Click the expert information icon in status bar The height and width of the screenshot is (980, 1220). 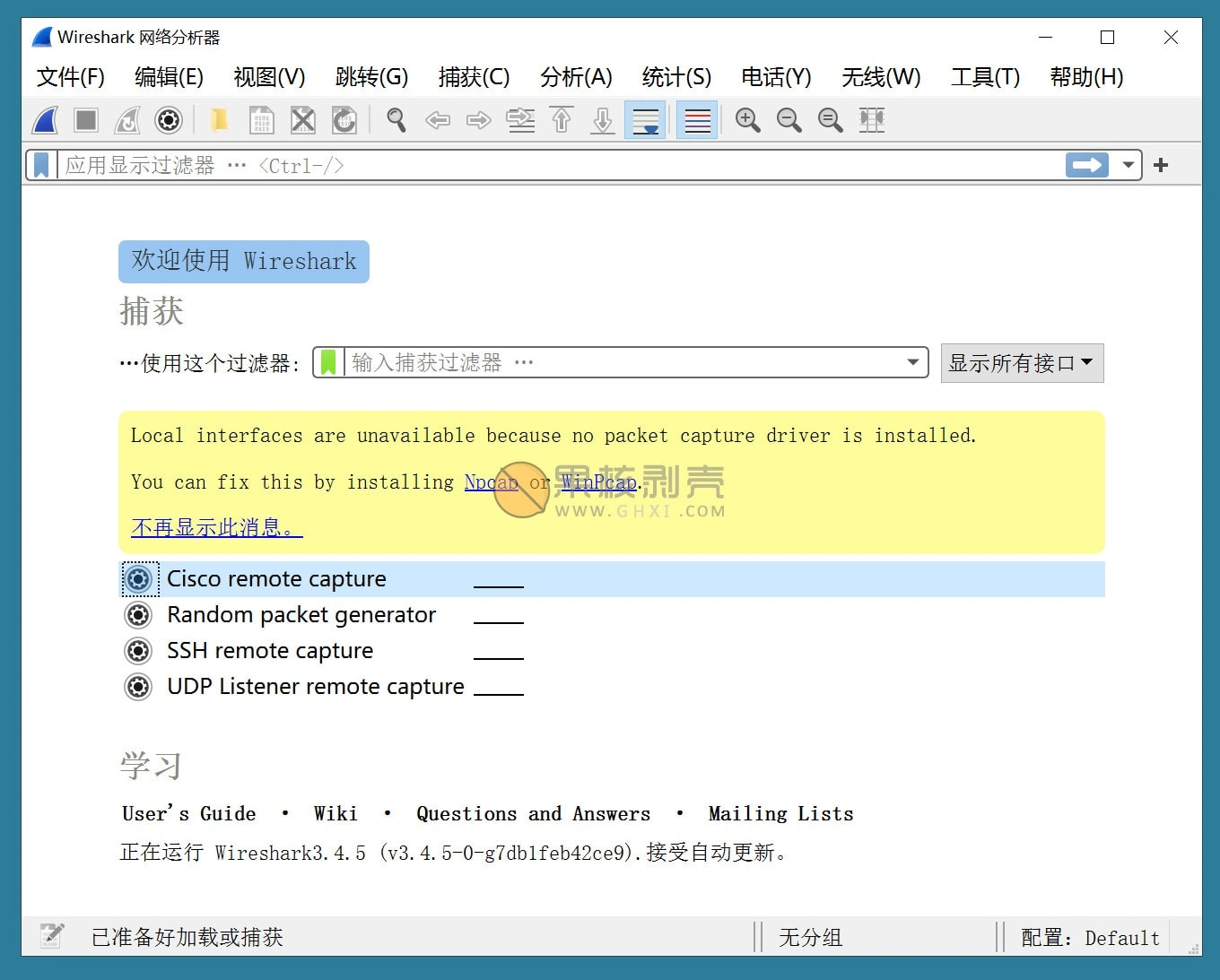[x=52, y=936]
